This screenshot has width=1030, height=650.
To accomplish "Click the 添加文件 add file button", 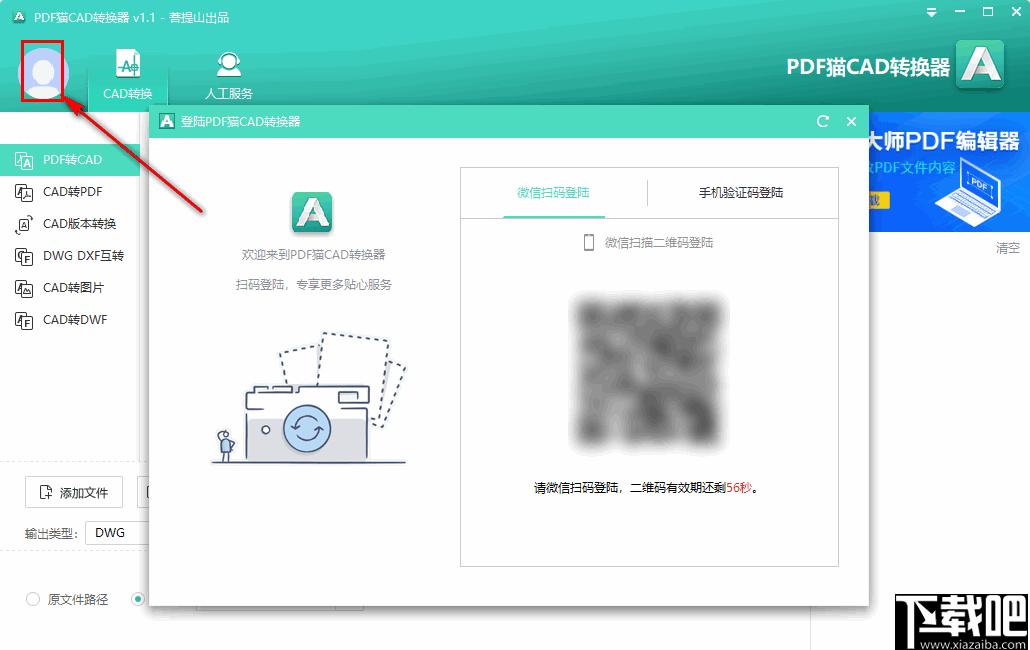I will [x=73, y=492].
